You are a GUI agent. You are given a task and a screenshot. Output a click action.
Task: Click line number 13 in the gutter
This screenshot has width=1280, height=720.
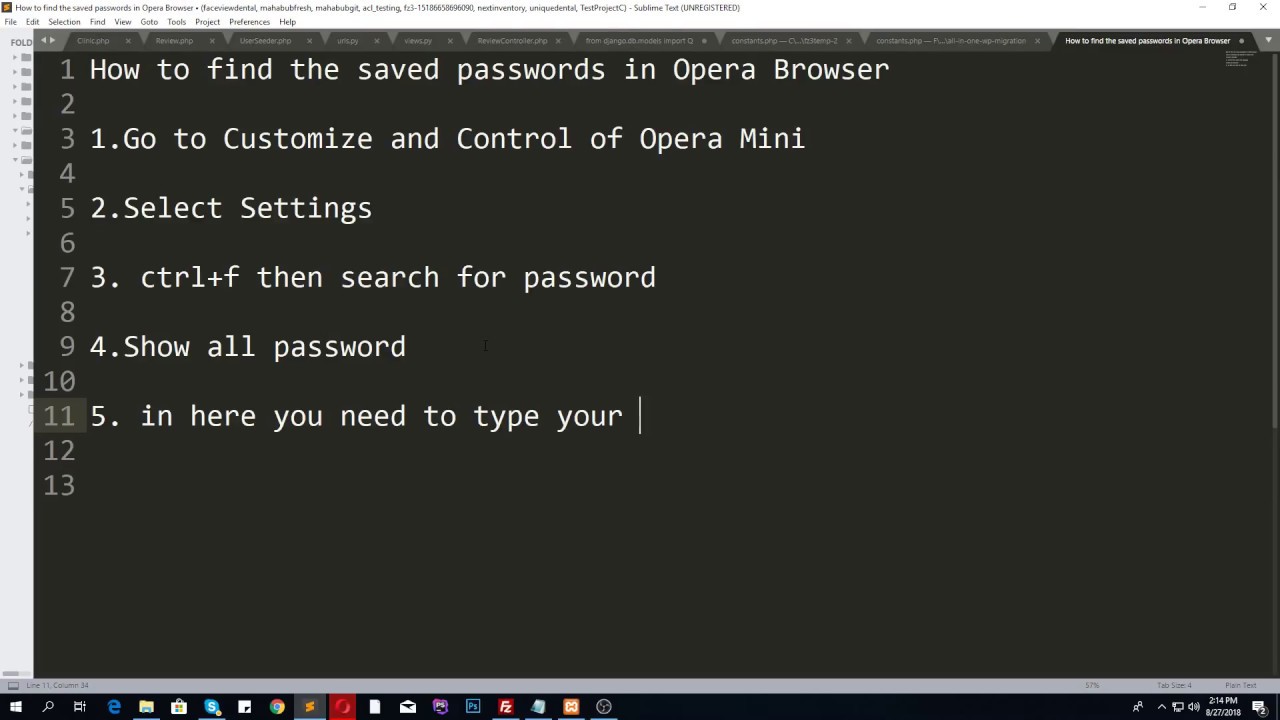[x=59, y=485]
